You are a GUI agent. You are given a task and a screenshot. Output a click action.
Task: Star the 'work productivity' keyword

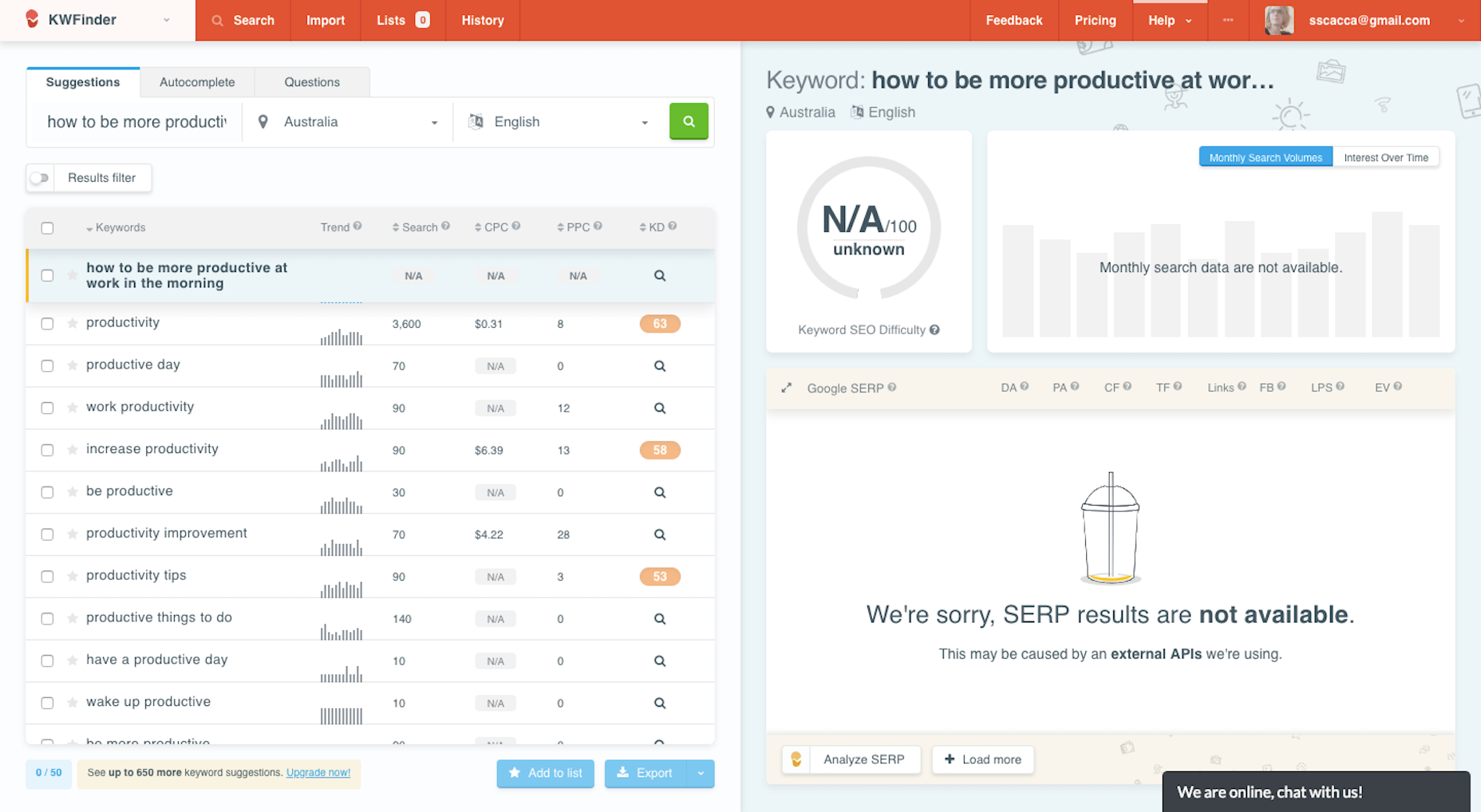click(x=73, y=408)
